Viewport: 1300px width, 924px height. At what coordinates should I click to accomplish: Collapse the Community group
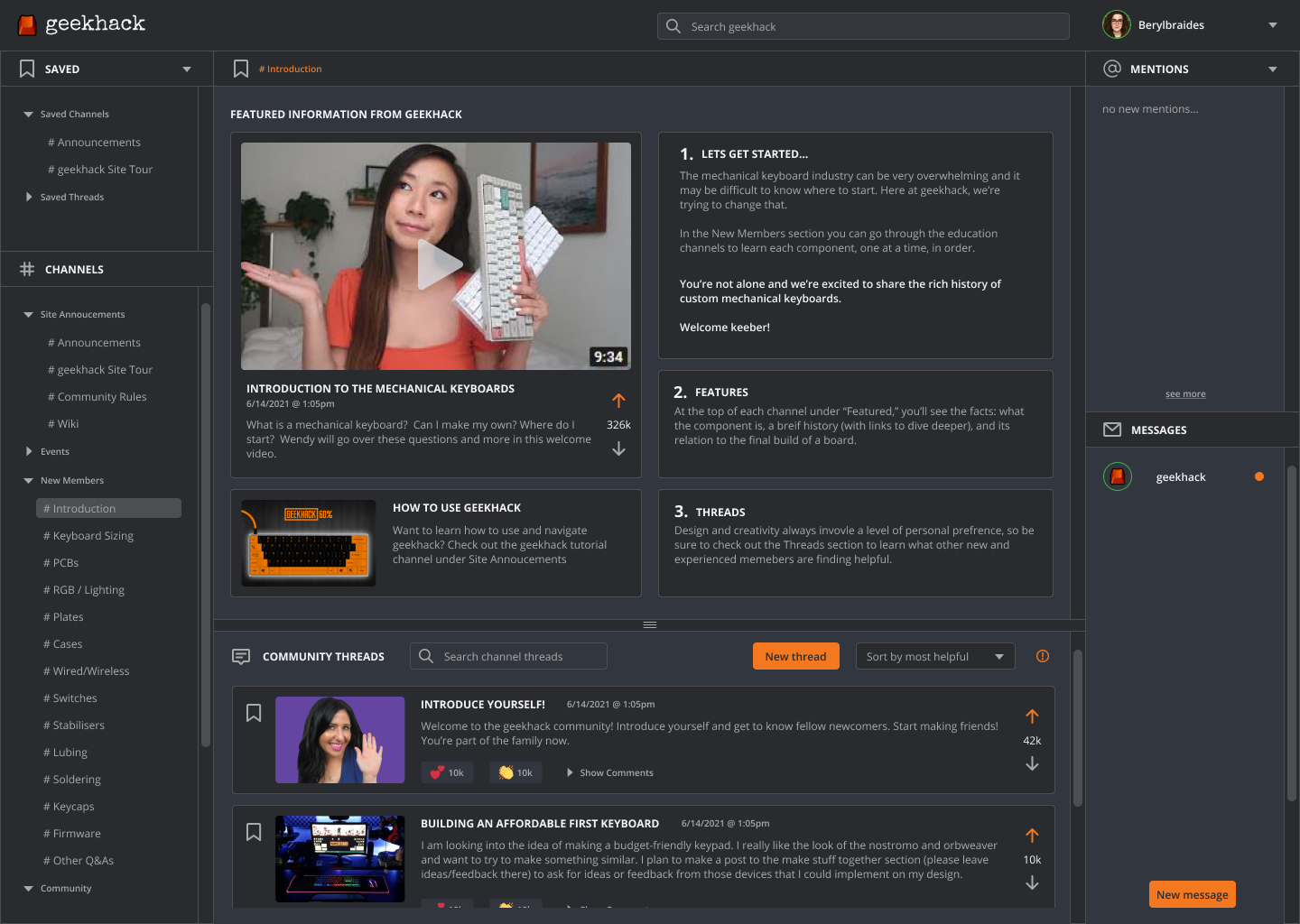[29, 889]
